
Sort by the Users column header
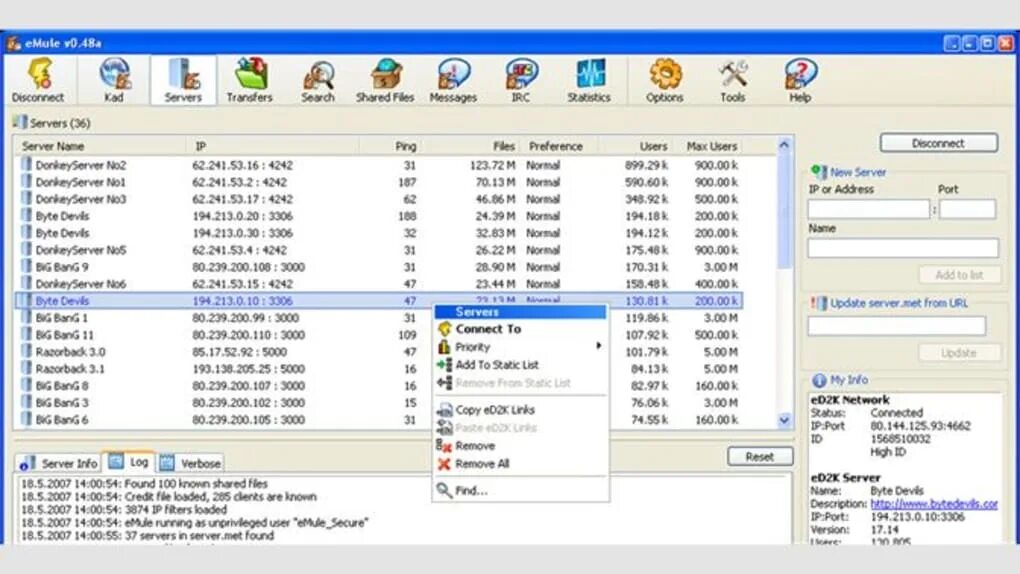coord(653,146)
